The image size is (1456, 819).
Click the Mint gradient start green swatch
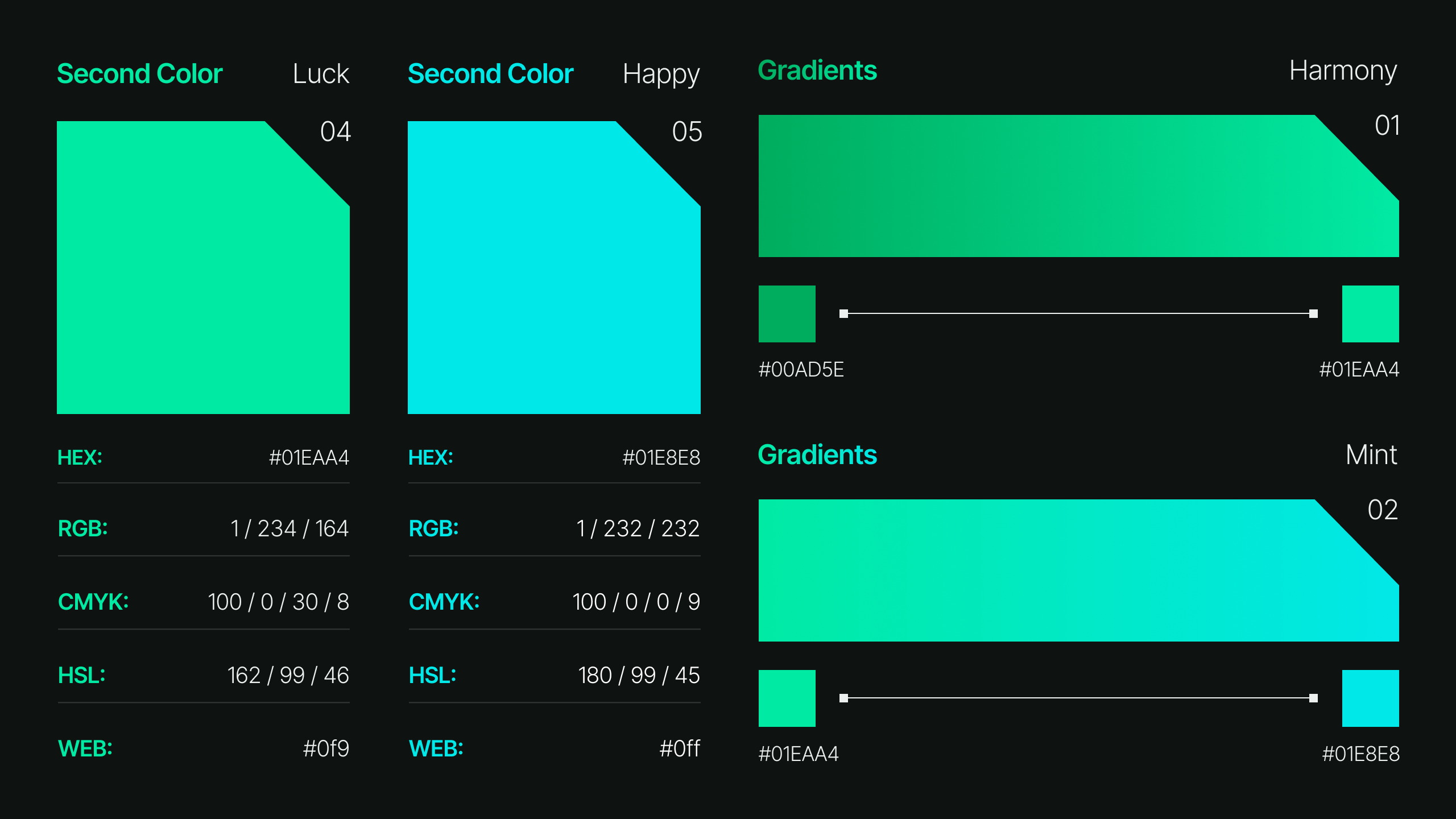787,698
